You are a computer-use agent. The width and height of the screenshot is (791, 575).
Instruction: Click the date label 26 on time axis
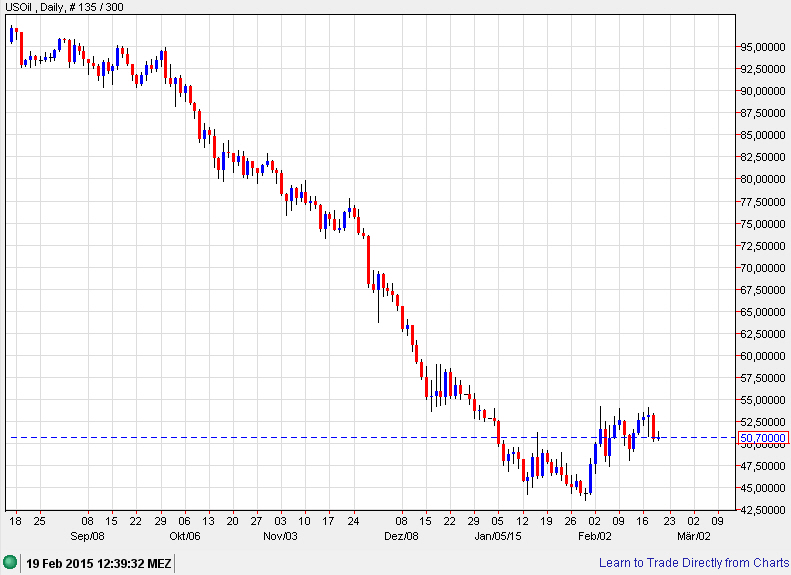pos(570,521)
